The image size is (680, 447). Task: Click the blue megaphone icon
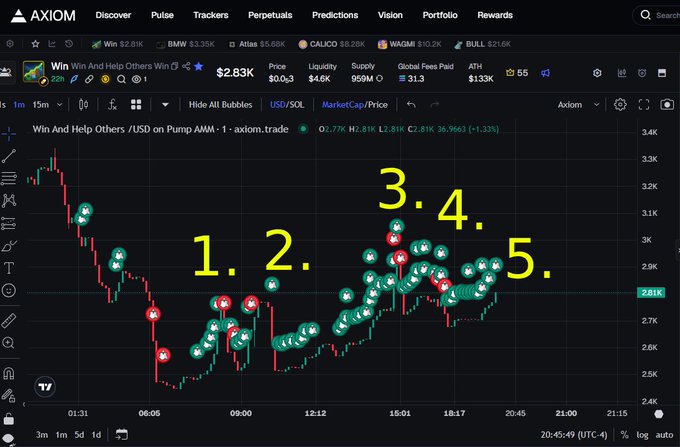546,73
